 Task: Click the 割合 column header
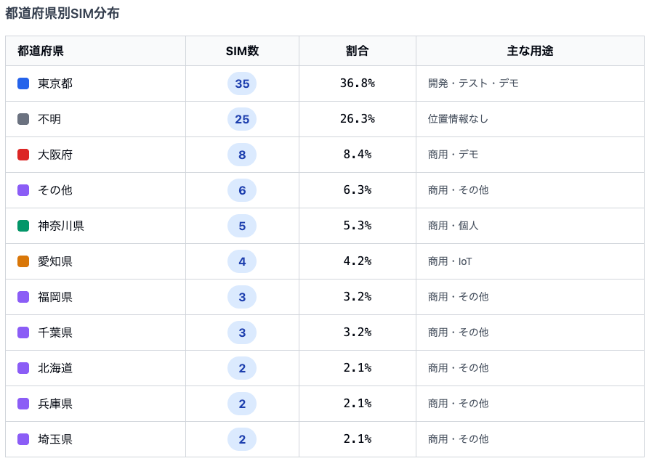coord(357,51)
